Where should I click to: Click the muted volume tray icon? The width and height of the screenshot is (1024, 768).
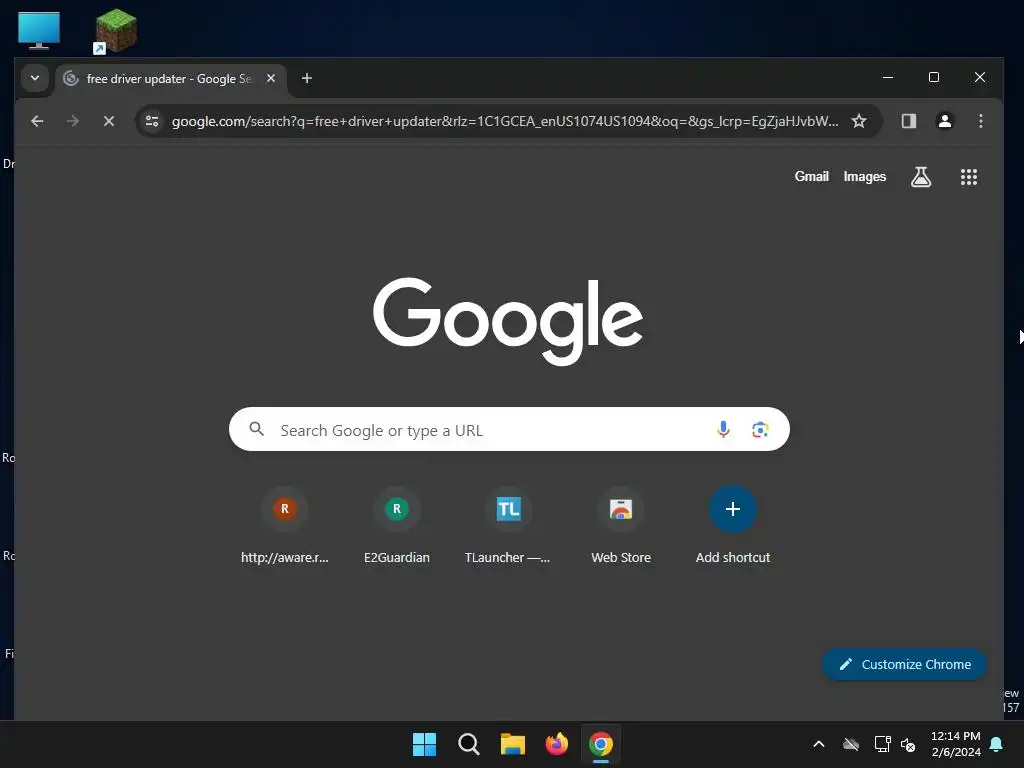(908, 744)
